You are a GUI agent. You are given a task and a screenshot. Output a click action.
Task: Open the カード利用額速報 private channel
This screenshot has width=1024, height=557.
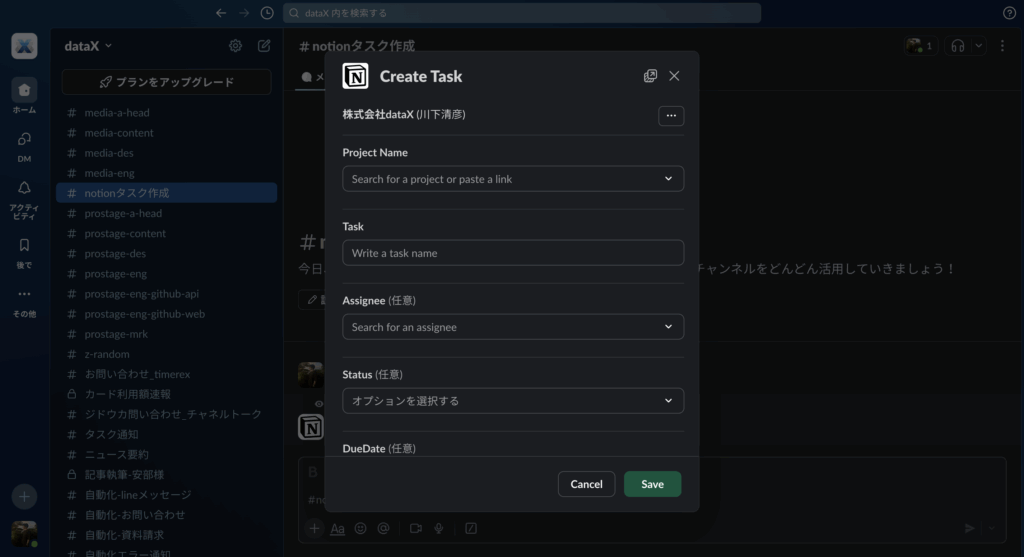pyautogui.click(x=167, y=394)
